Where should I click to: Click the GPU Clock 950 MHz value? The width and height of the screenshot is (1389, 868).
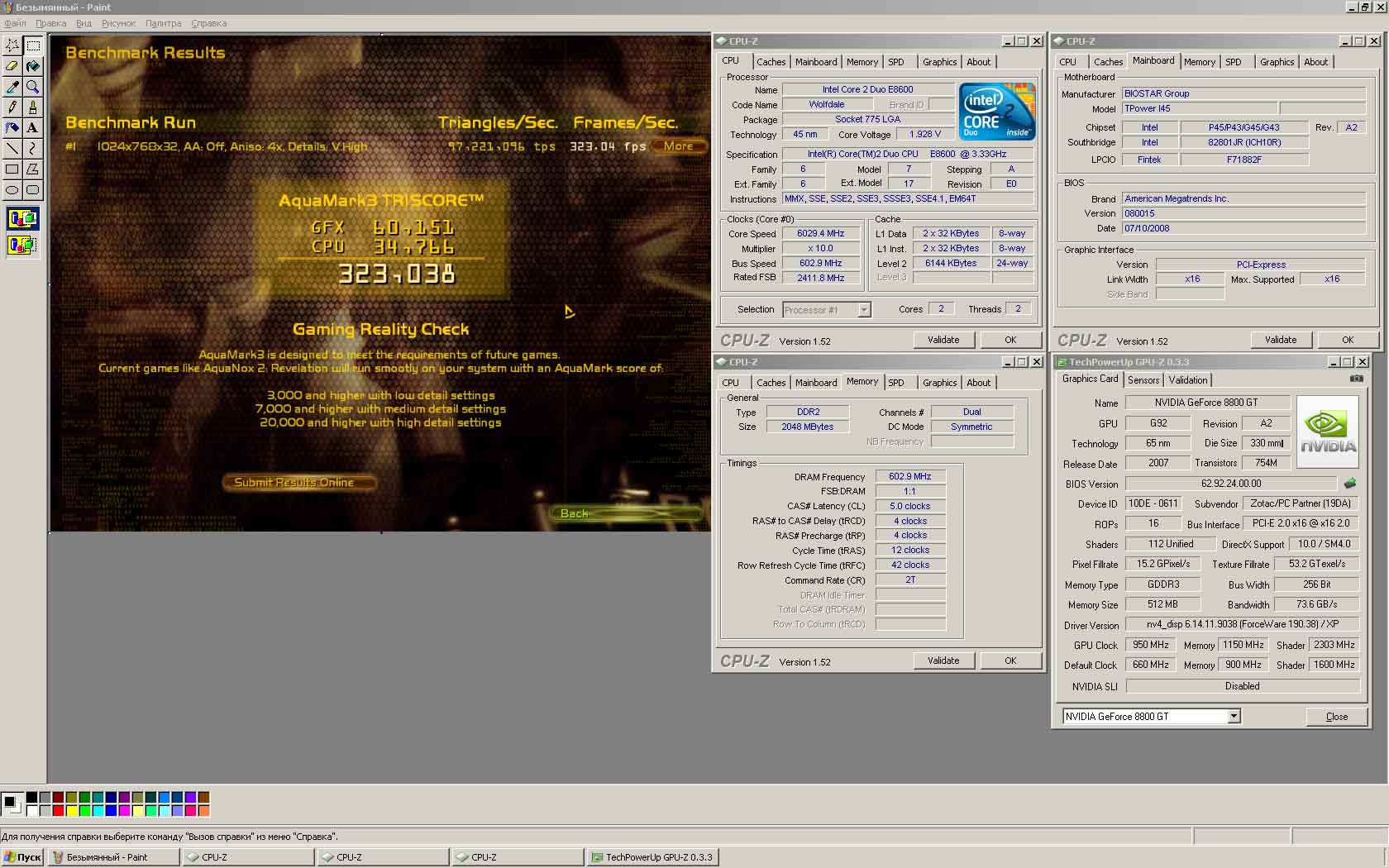tap(1150, 646)
